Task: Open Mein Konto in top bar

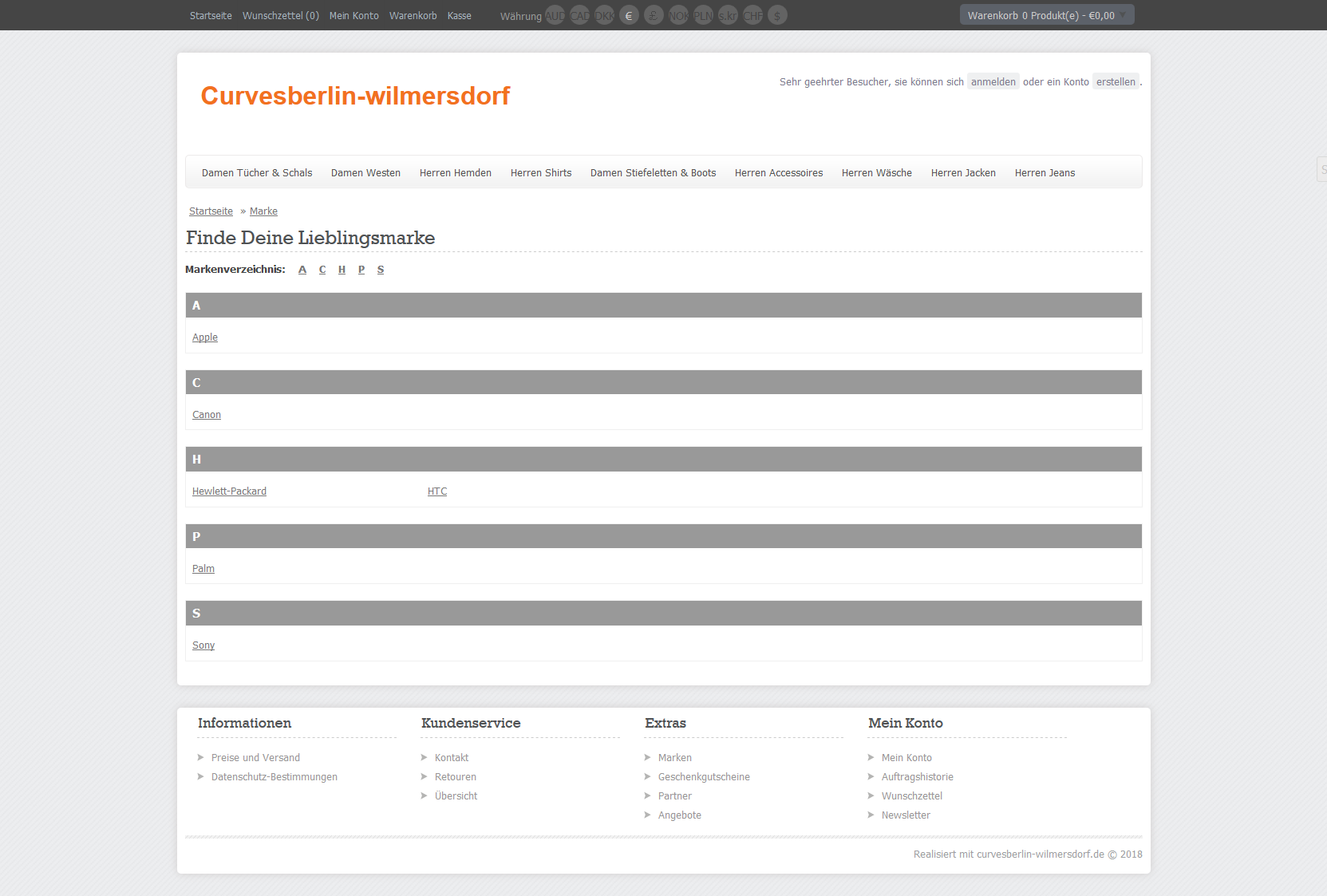Action: tap(354, 15)
